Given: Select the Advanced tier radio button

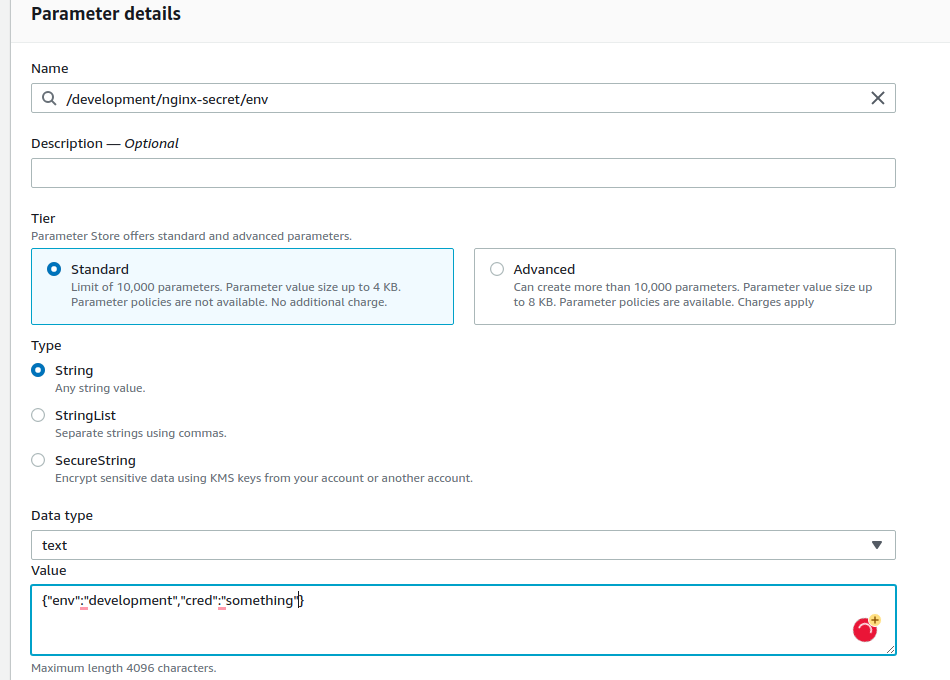Looking at the screenshot, I should (497, 269).
